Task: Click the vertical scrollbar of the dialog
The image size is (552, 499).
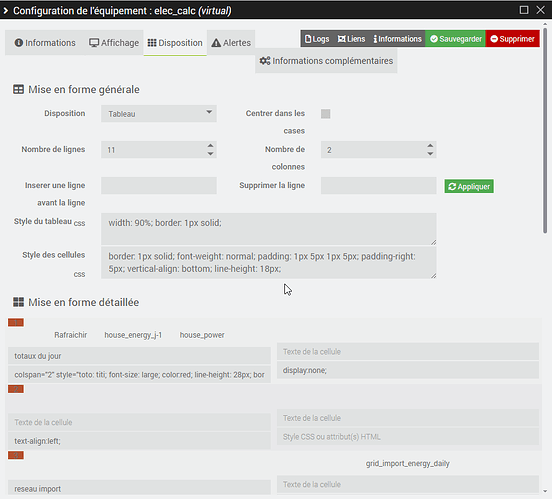Action: (545, 130)
